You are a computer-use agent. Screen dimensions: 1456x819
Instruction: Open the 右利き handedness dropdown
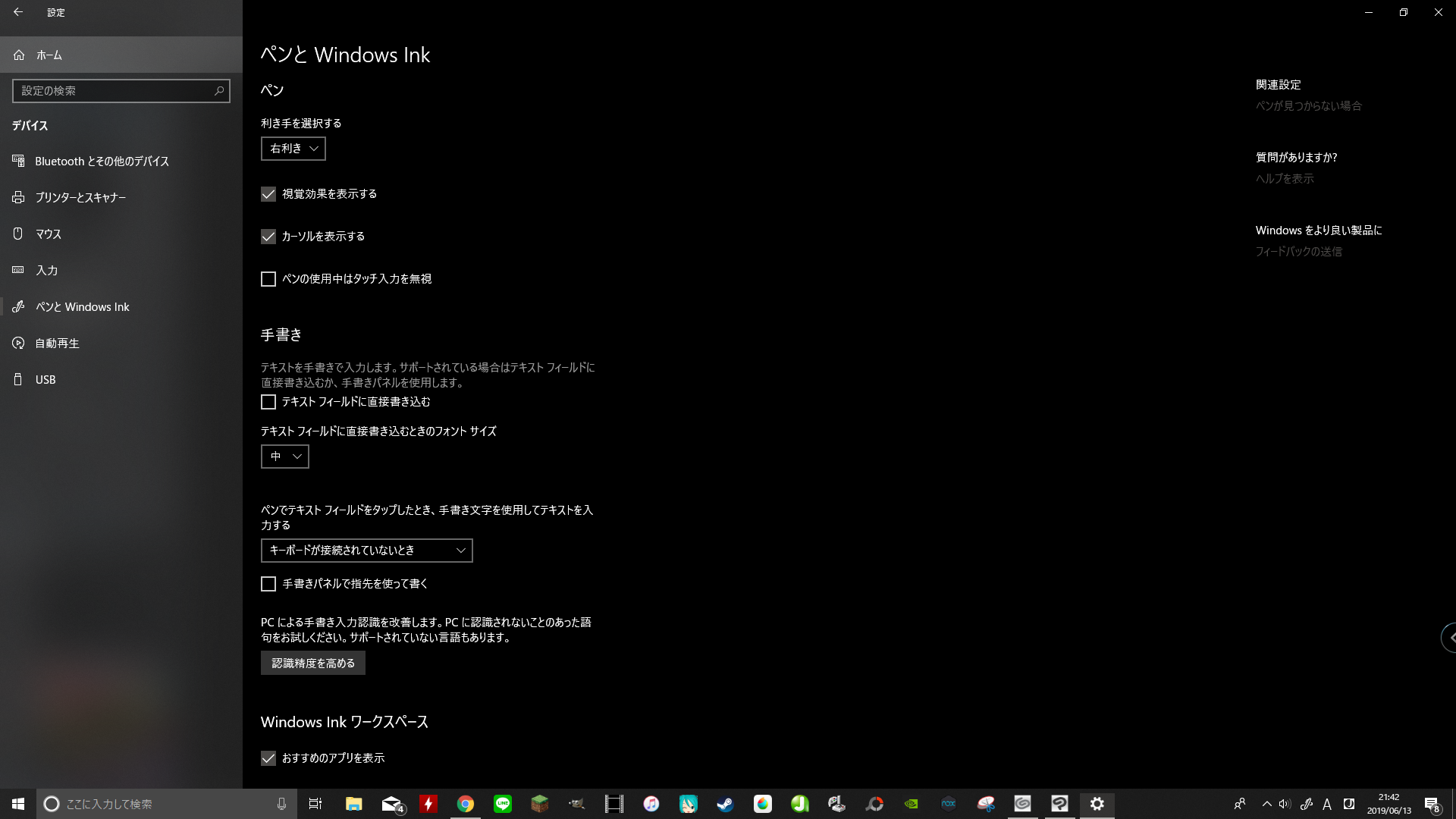tap(293, 149)
